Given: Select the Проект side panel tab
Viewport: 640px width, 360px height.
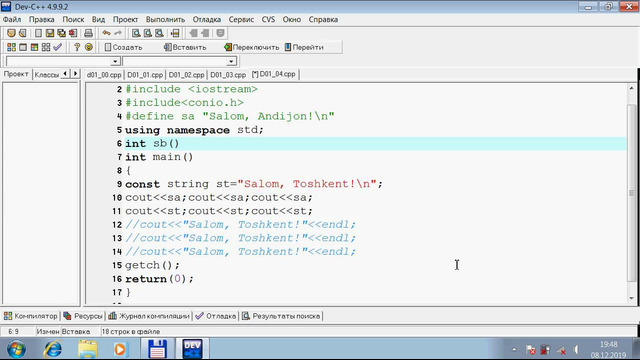Looking at the screenshot, I should pyautogui.click(x=16, y=74).
